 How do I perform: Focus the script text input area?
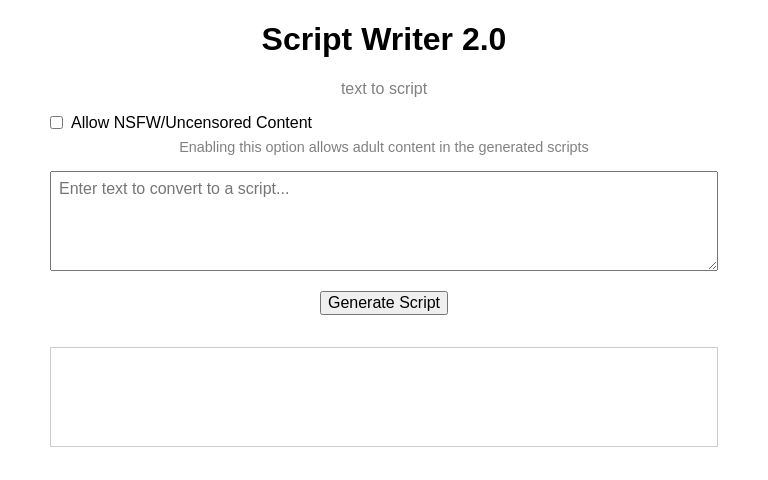(x=384, y=221)
